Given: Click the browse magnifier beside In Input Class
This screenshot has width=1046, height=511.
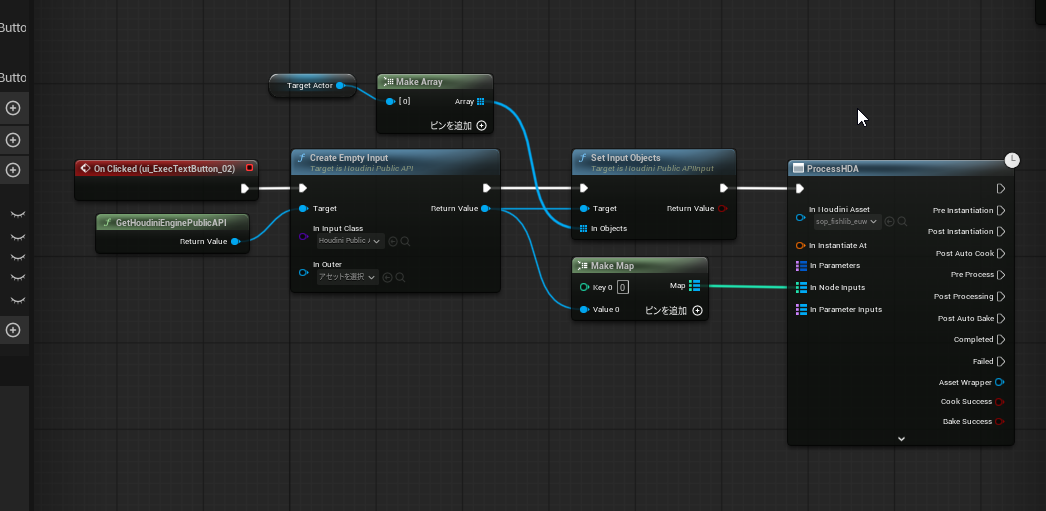Looking at the screenshot, I should pyautogui.click(x=405, y=241).
